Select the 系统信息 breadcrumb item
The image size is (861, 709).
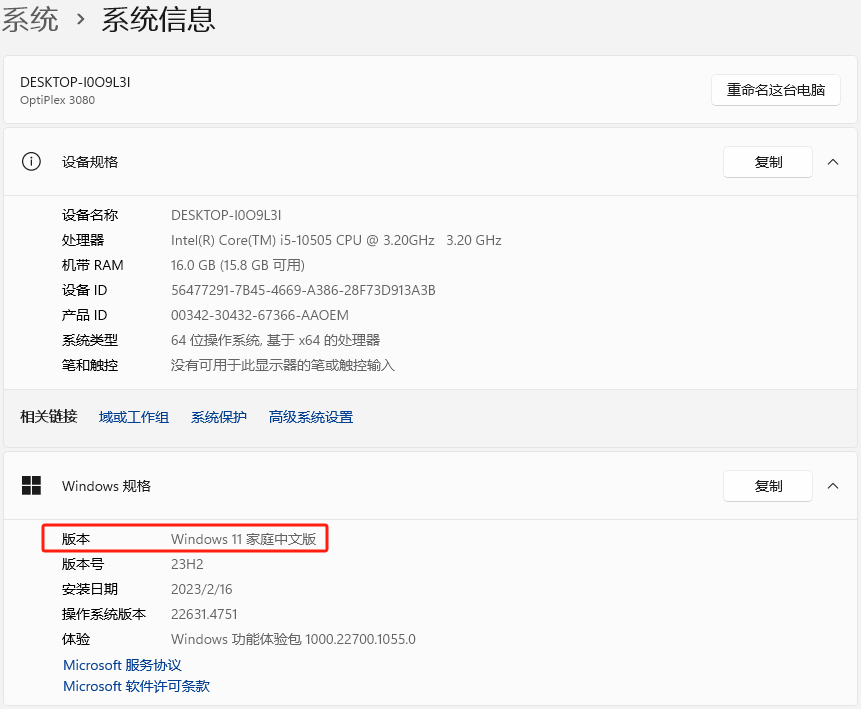click(x=157, y=20)
